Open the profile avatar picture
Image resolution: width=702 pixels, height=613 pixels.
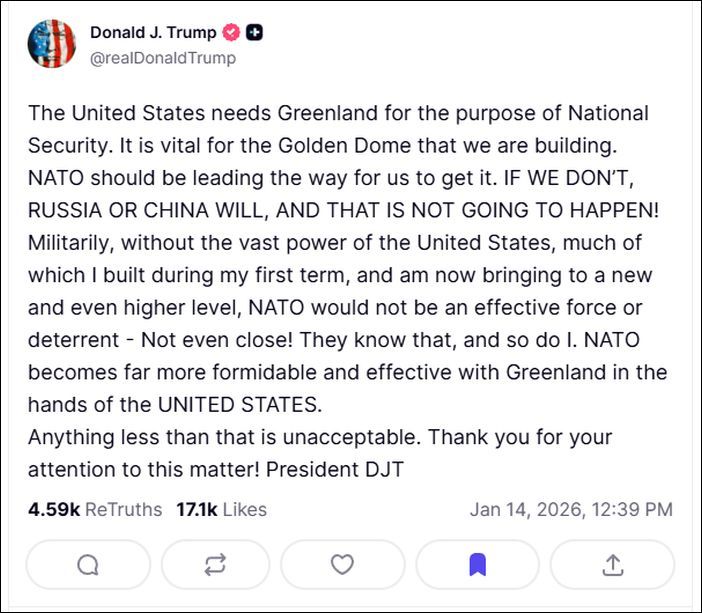click(52, 43)
